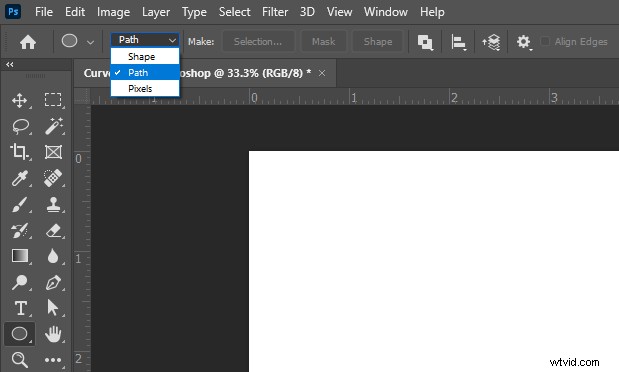Click the Home icon in options bar
Image resolution: width=619 pixels, height=372 pixels.
pyautogui.click(x=28, y=42)
